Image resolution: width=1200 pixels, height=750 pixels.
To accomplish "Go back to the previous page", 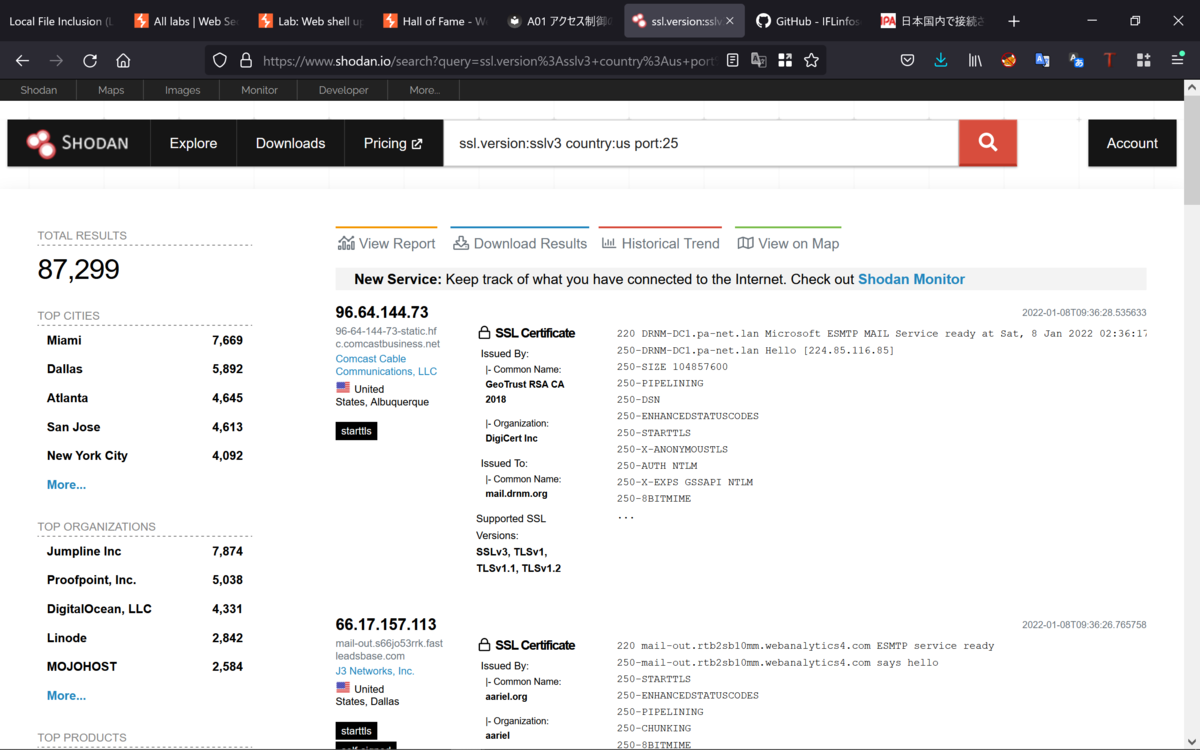I will pos(22,60).
